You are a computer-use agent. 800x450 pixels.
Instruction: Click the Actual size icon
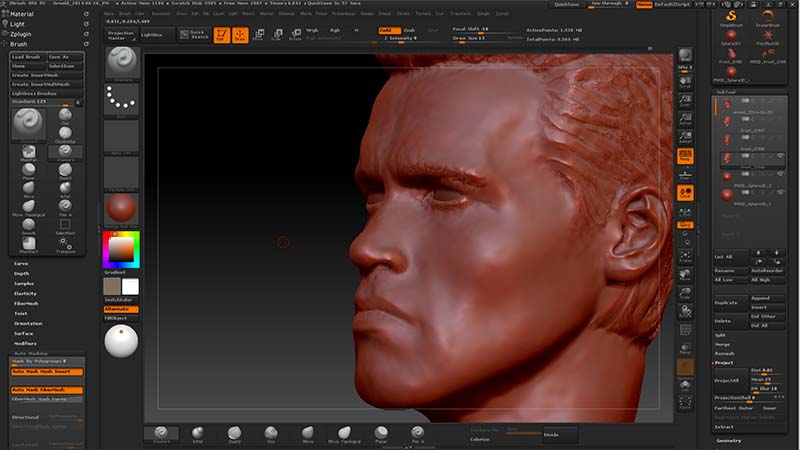[685, 119]
